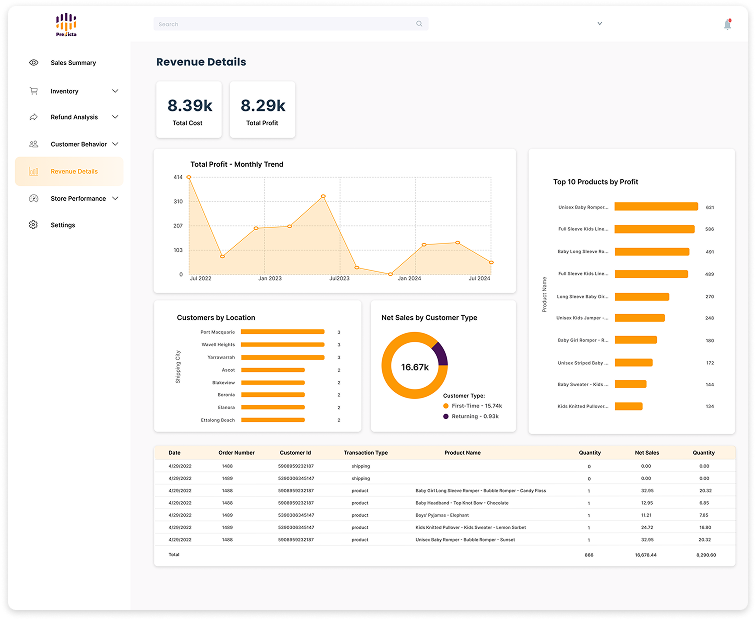Sort by Net Sales column header
The height and width of the screenshot is (620, 756).
click(x=647, y=453)
